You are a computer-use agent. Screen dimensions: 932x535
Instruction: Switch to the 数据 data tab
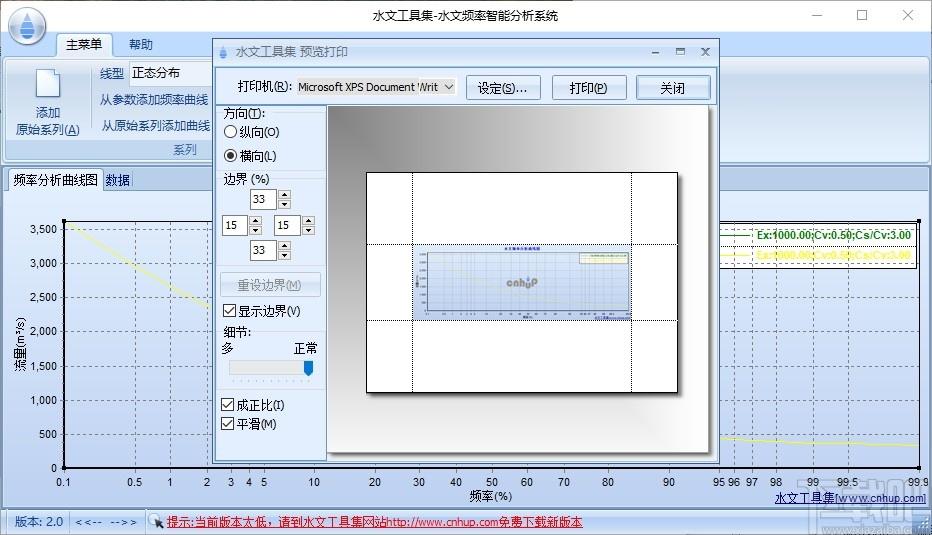(118, 180)
